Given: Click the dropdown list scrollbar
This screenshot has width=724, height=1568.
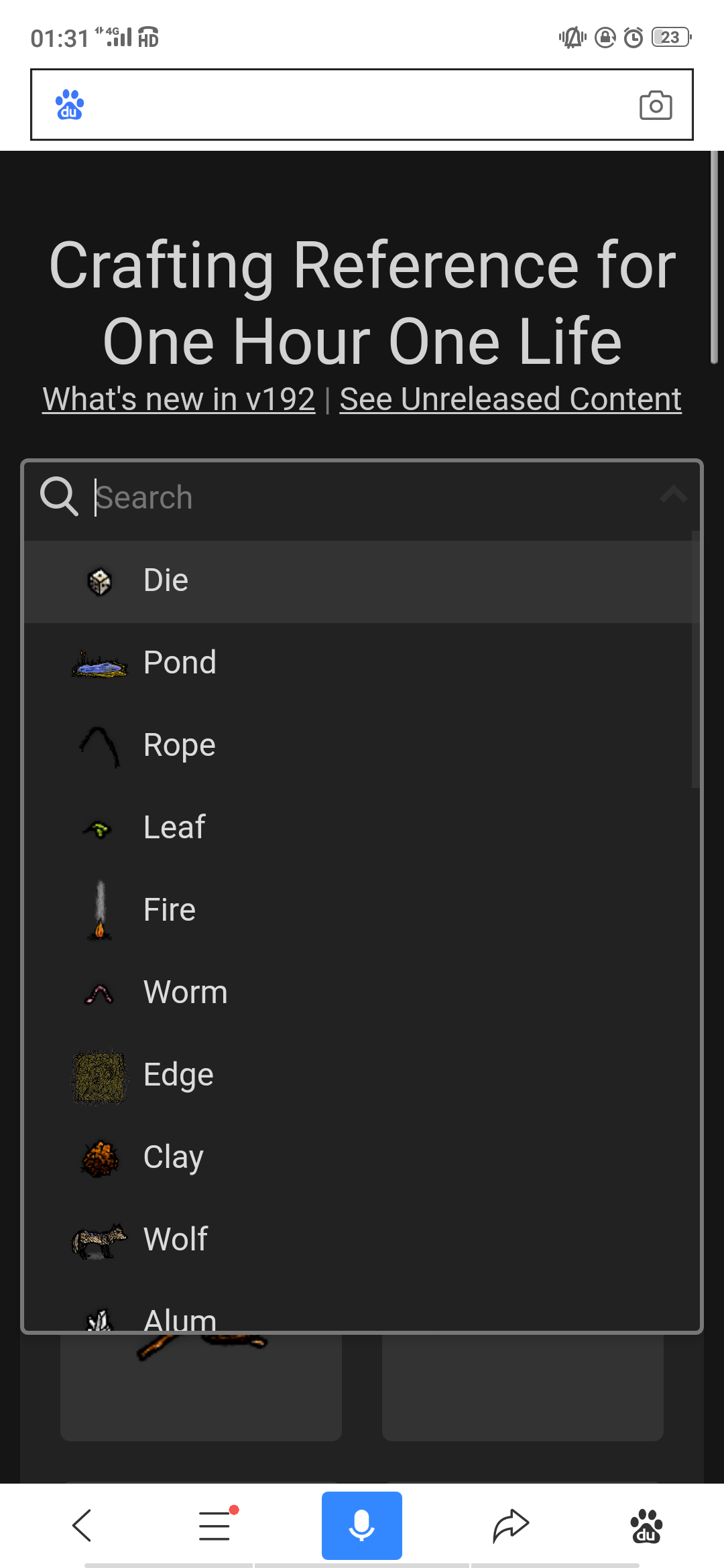Looking at the screenshot, I should coord(696,659).
